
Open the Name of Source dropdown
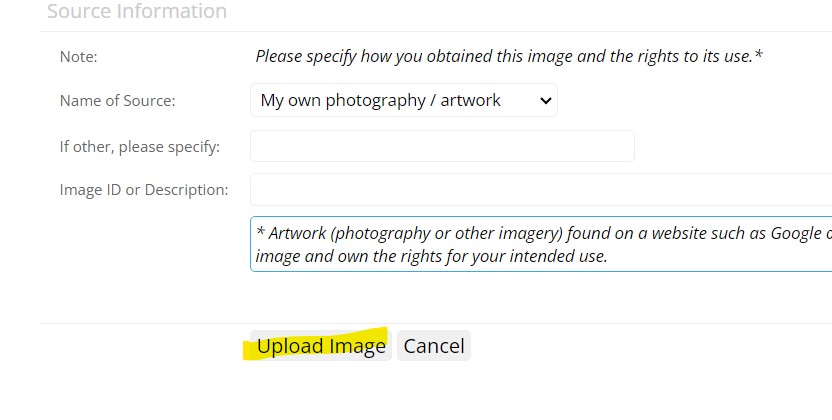pyautogui.click(x=404, y=100)
